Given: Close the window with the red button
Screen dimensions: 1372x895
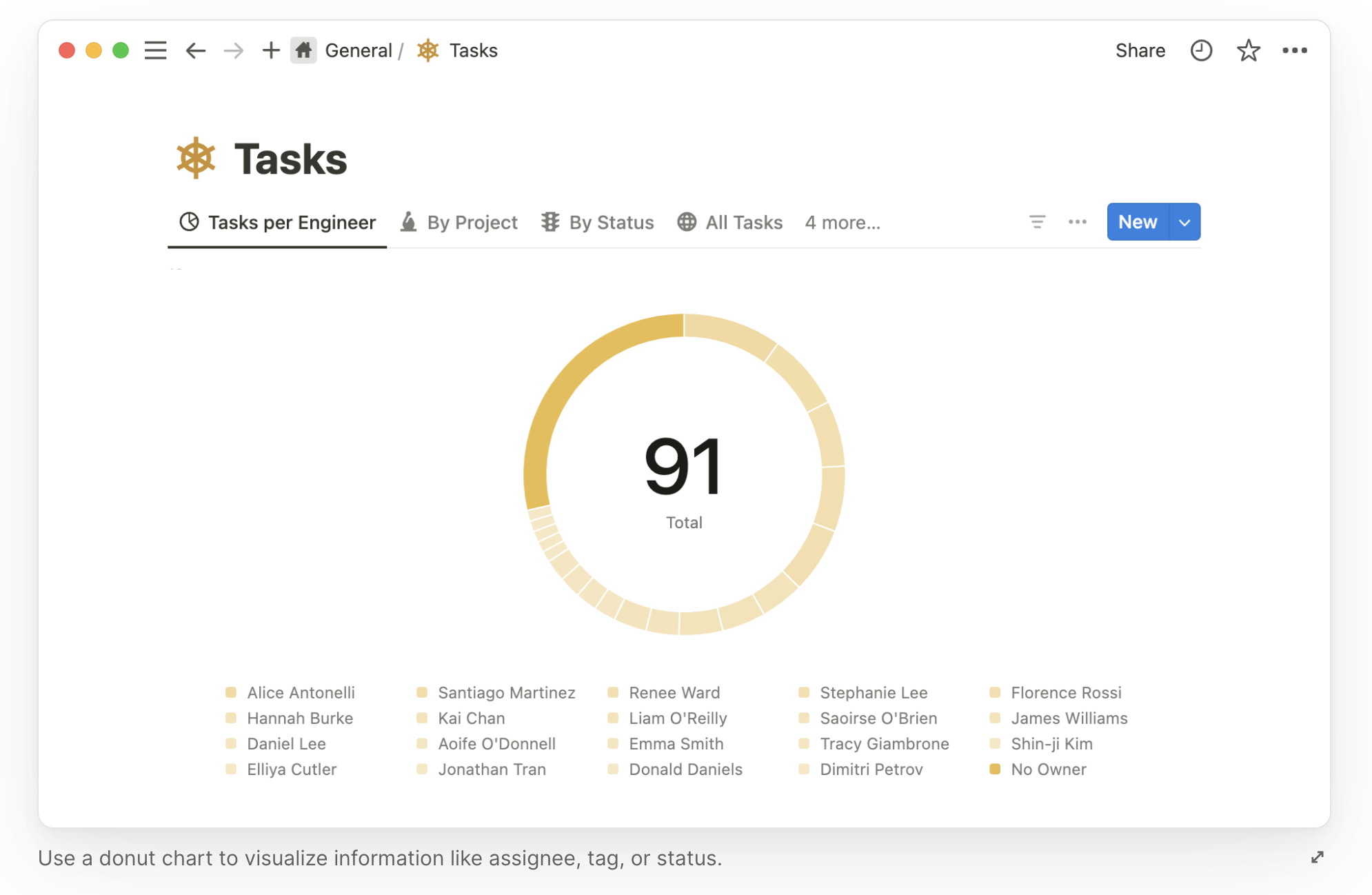Looking at the screenshot, I should point(67,50).
